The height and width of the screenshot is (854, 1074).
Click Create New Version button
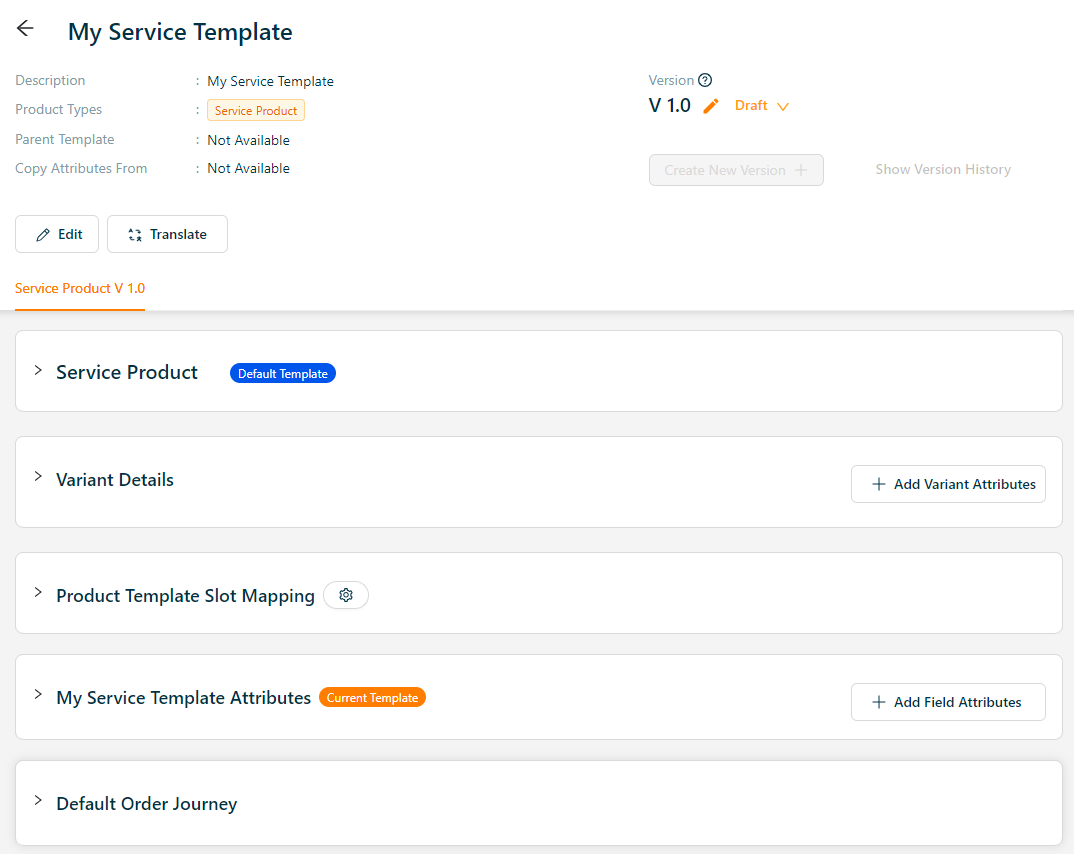coord(736,170)
